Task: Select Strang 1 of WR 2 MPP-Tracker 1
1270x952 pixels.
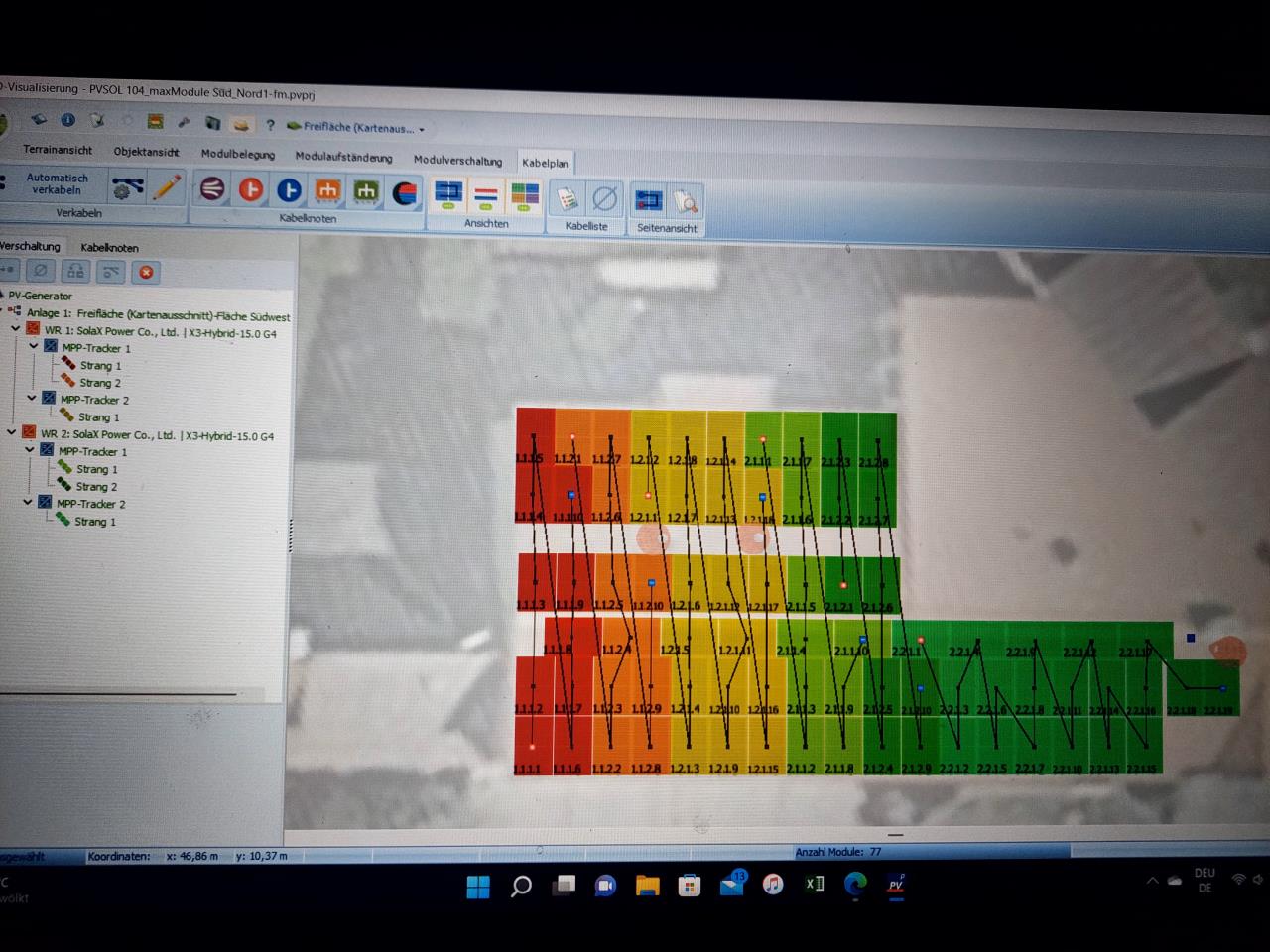Action: tap(96, 470)
